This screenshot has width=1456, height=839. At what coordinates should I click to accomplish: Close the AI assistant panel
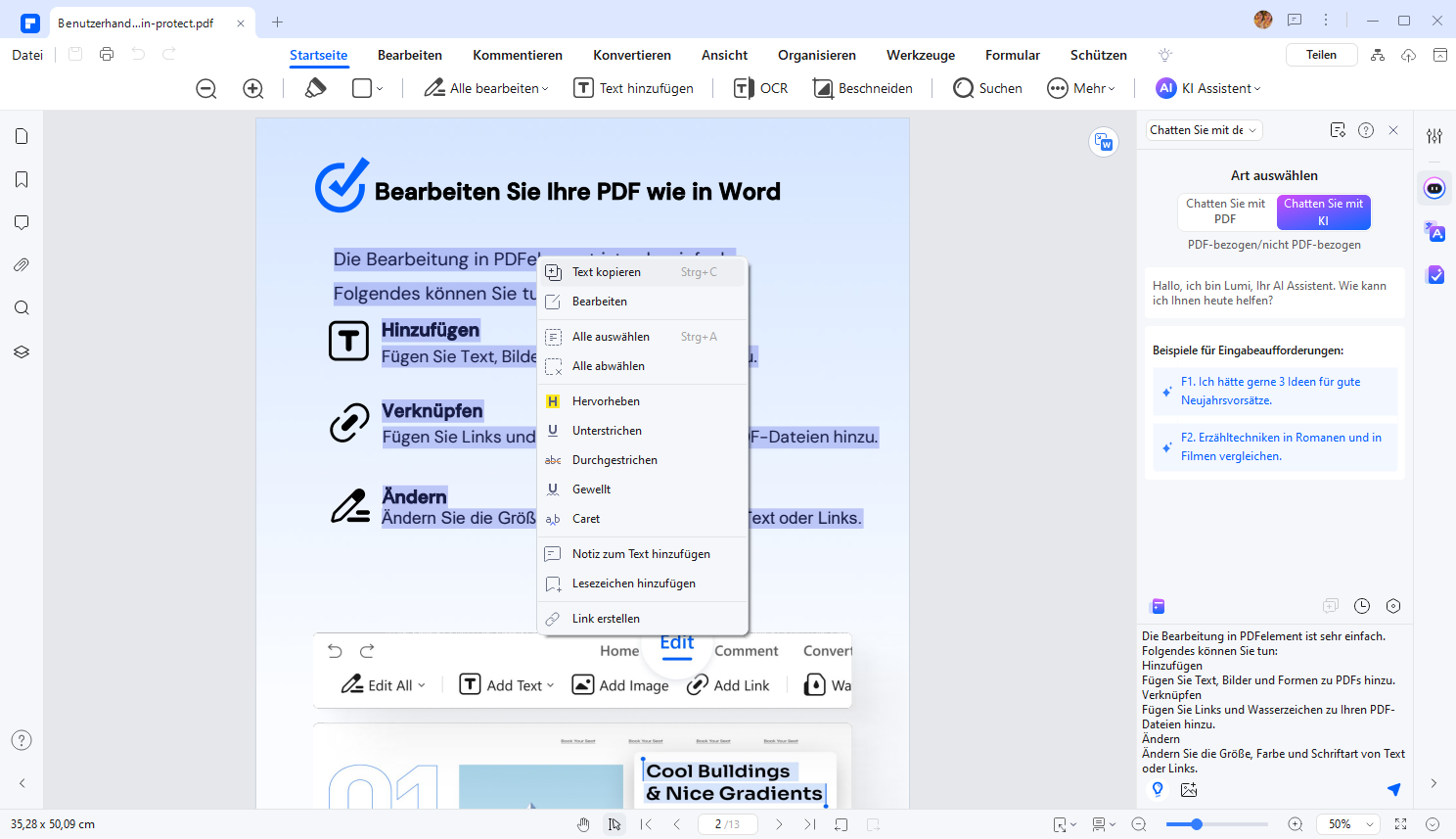tap(1393, 130)
